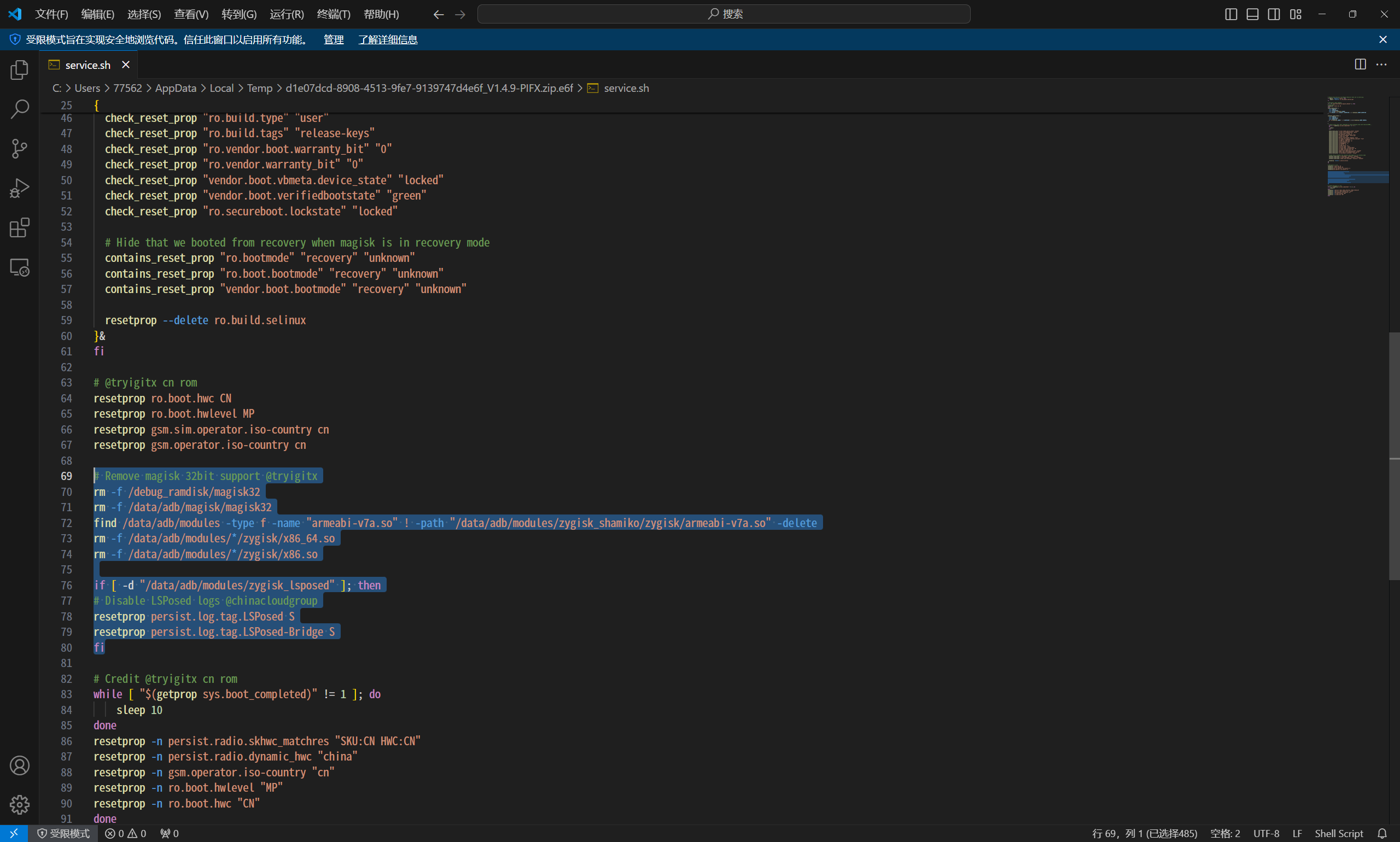Toggle the primary side bar
Image resolution: width=1400 pixels, height=842 pixels.
point(1231,14)
